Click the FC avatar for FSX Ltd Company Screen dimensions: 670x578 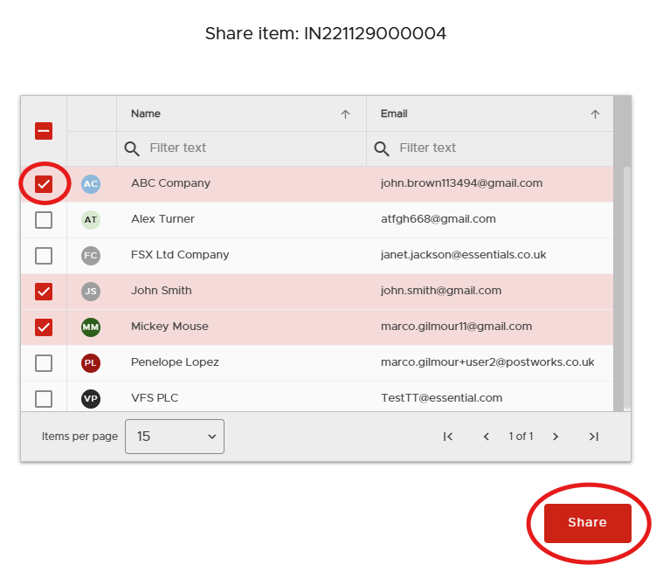pos(91,256)
